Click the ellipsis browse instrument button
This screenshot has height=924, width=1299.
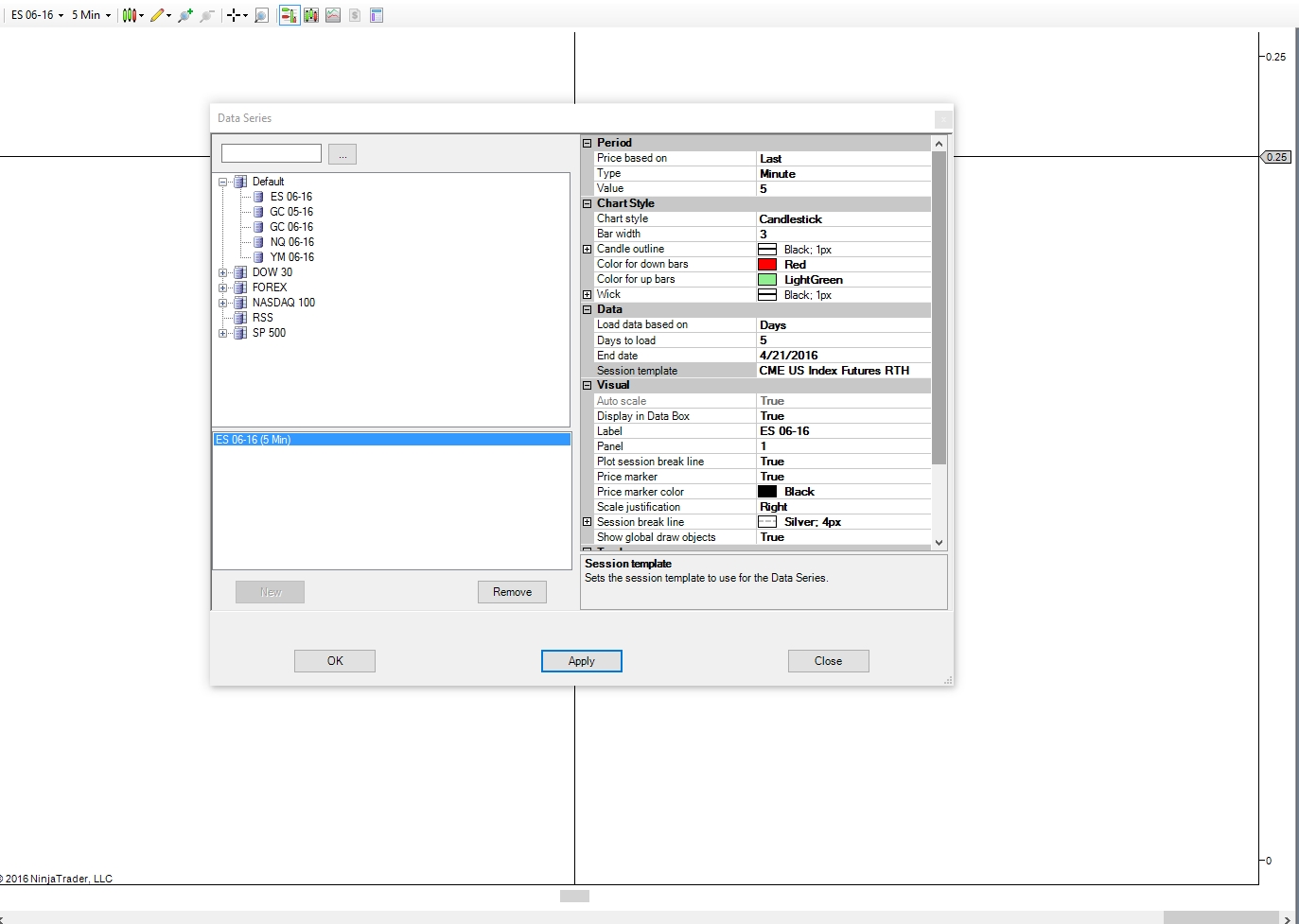tap(342, 154)
